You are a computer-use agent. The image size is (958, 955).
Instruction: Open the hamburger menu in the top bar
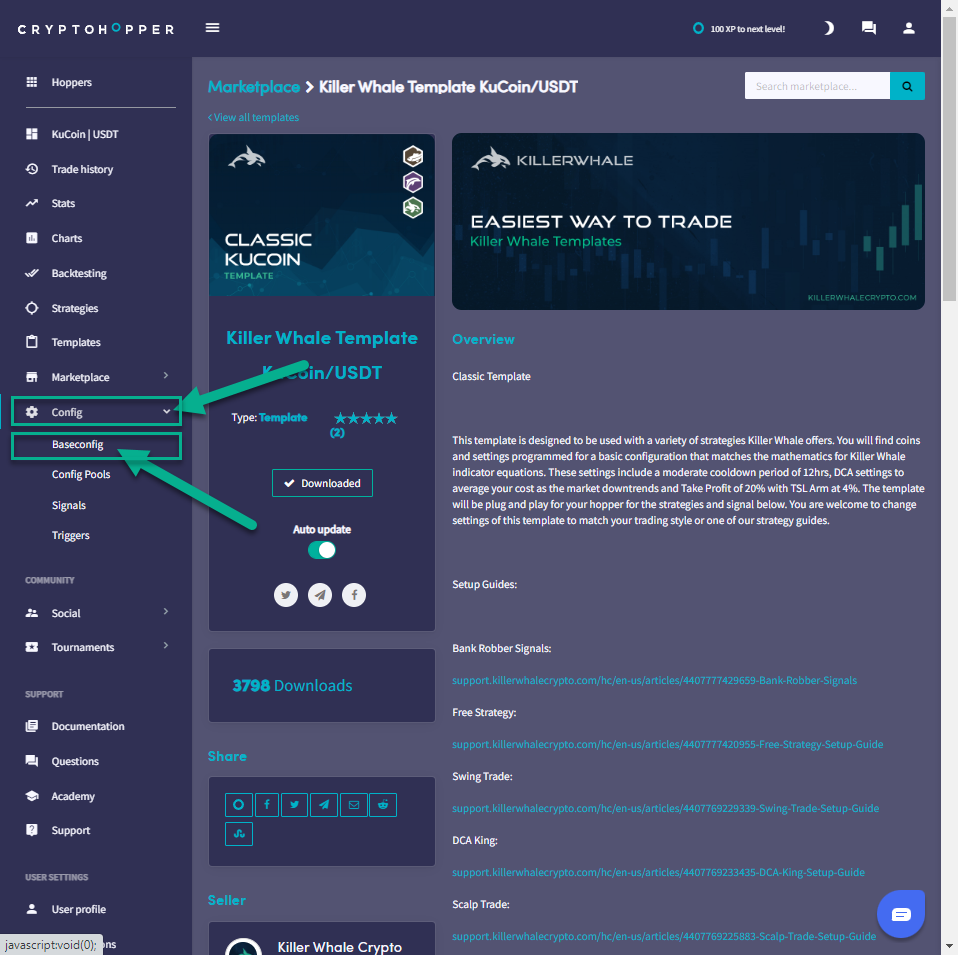pos(212,28)
